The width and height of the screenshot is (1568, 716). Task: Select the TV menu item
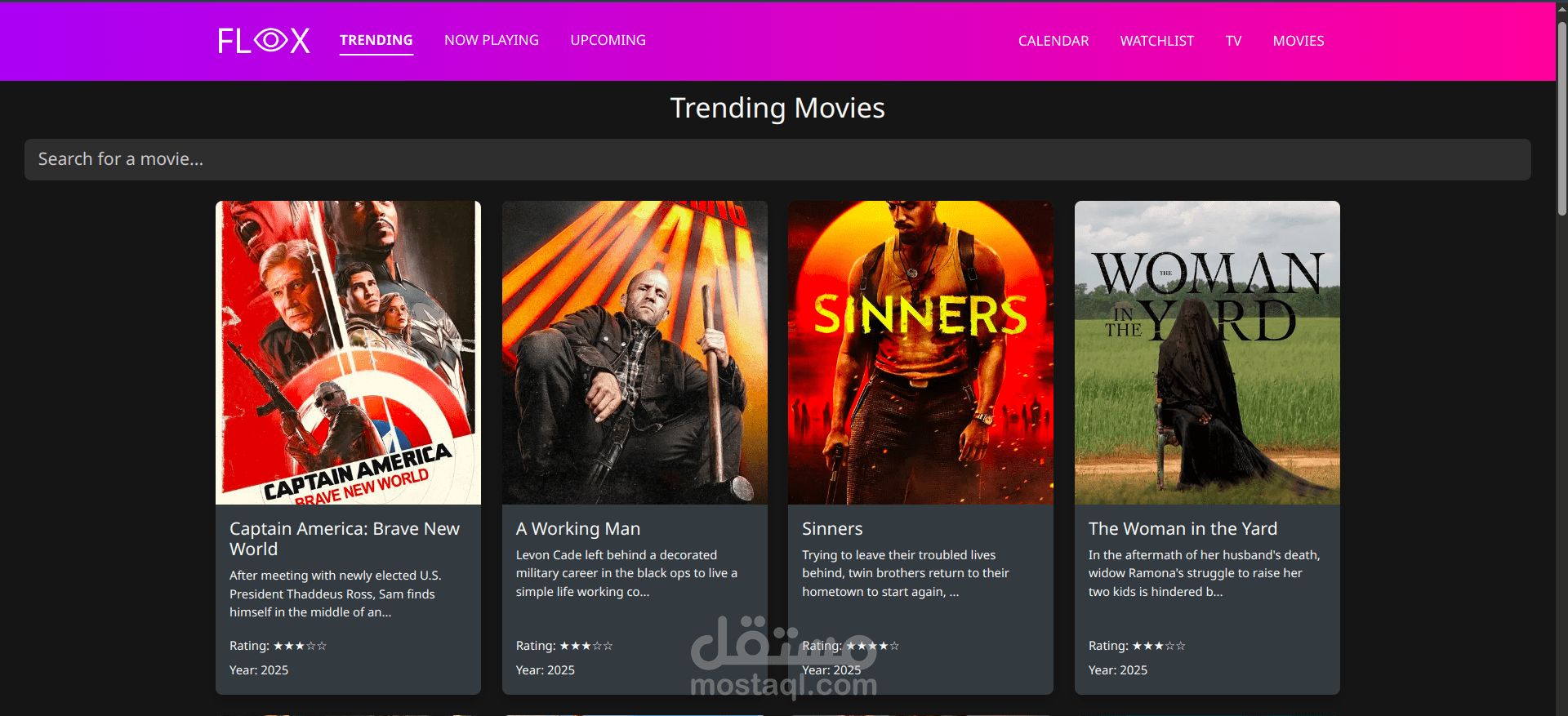pyautogui.click(x=1233, y=41)
